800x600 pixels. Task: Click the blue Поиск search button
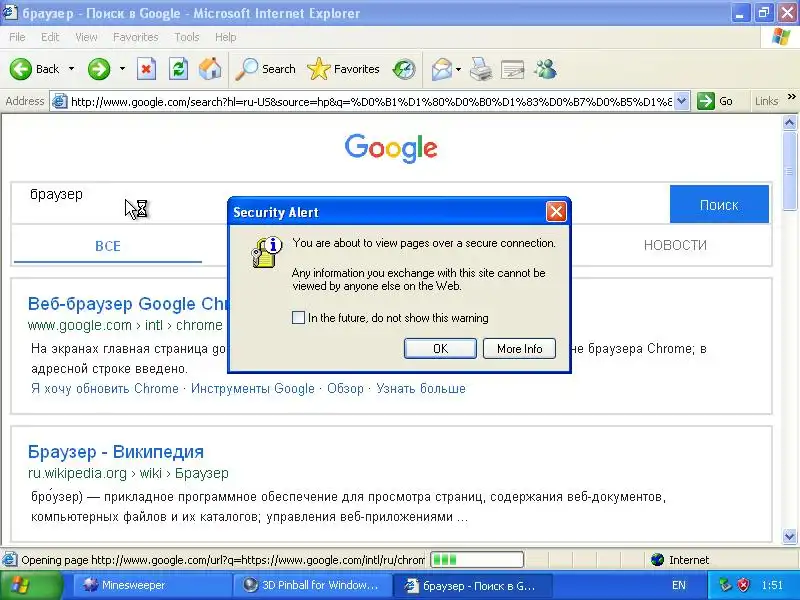(719, 205)
